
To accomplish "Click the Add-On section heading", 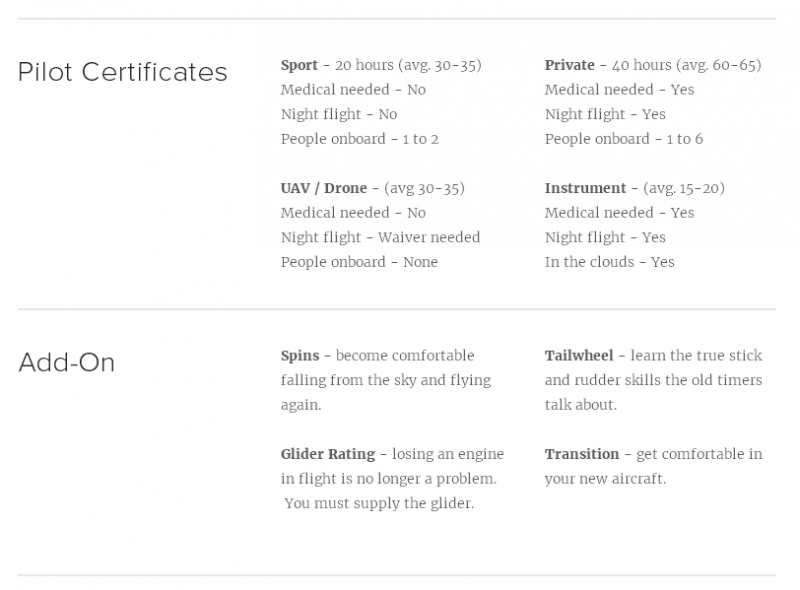I will 66,362.
